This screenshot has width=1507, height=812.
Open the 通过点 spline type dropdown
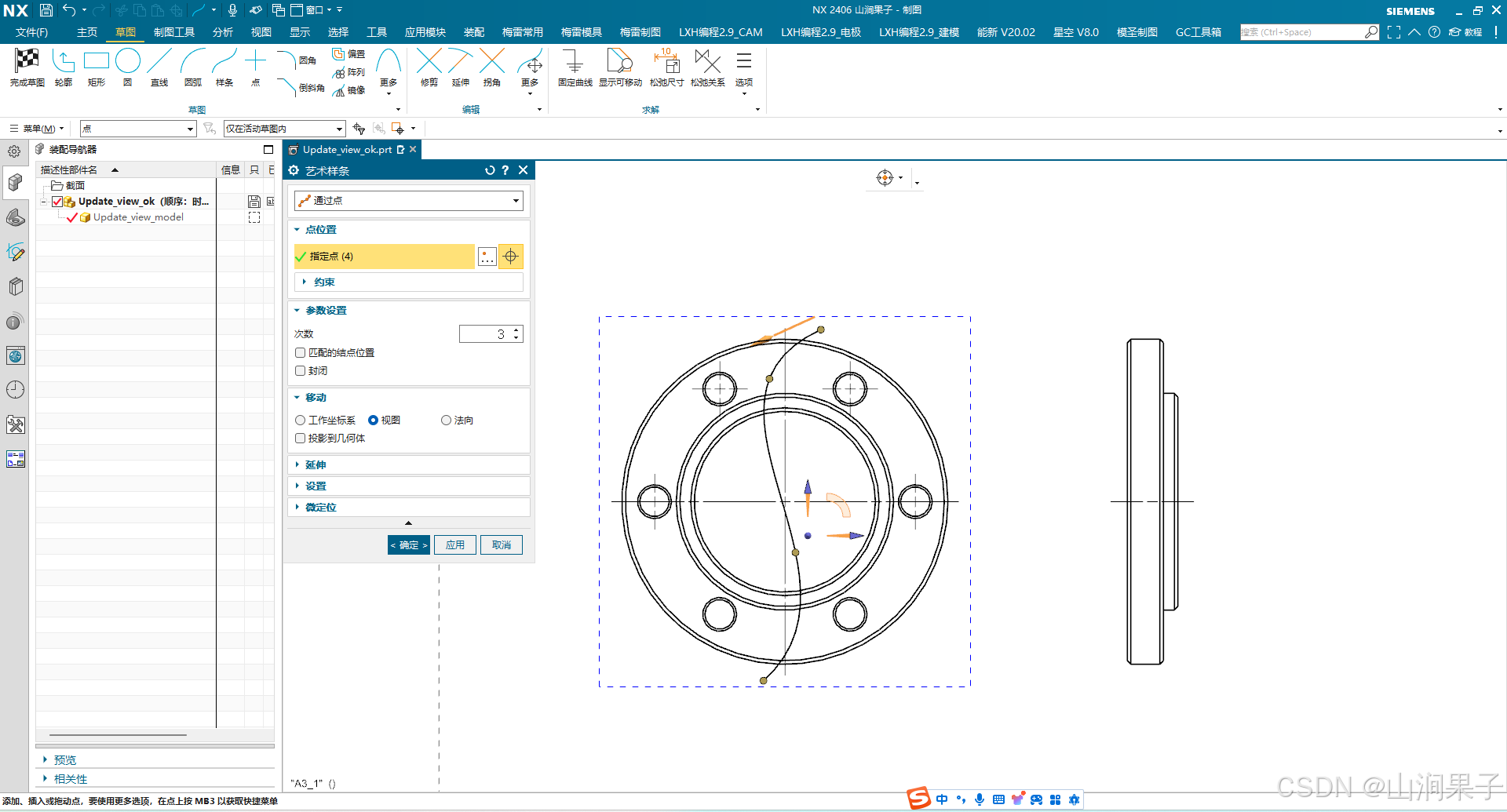409,201
